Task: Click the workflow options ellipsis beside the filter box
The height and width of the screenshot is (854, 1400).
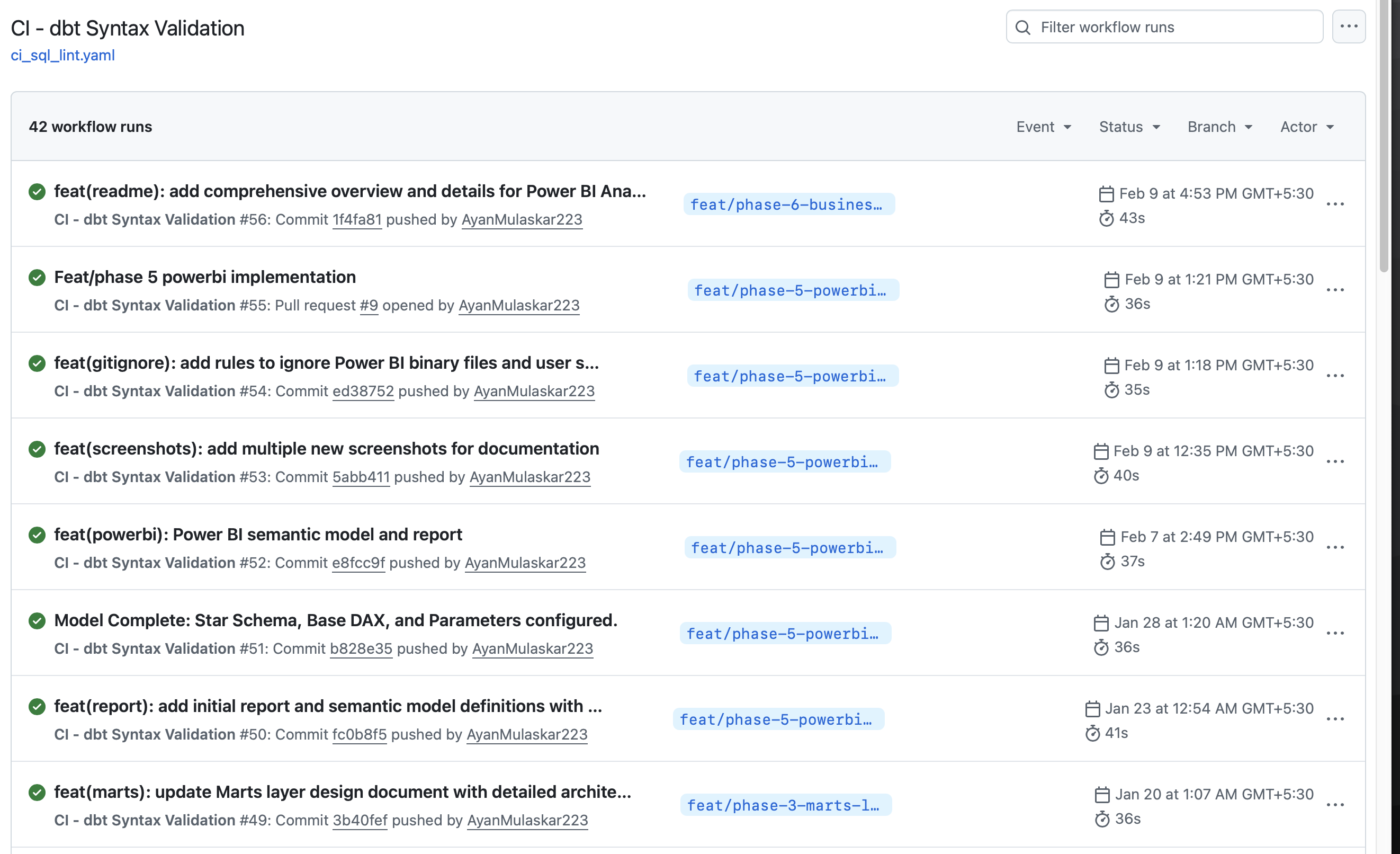Action: tap(1348, 26)
